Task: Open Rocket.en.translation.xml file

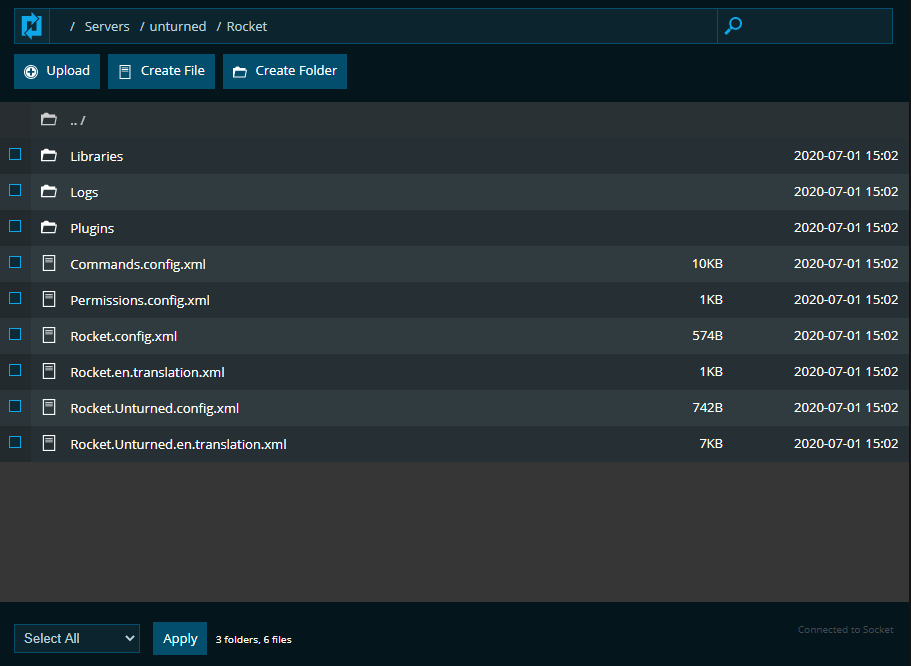Action: click(147, 372)
